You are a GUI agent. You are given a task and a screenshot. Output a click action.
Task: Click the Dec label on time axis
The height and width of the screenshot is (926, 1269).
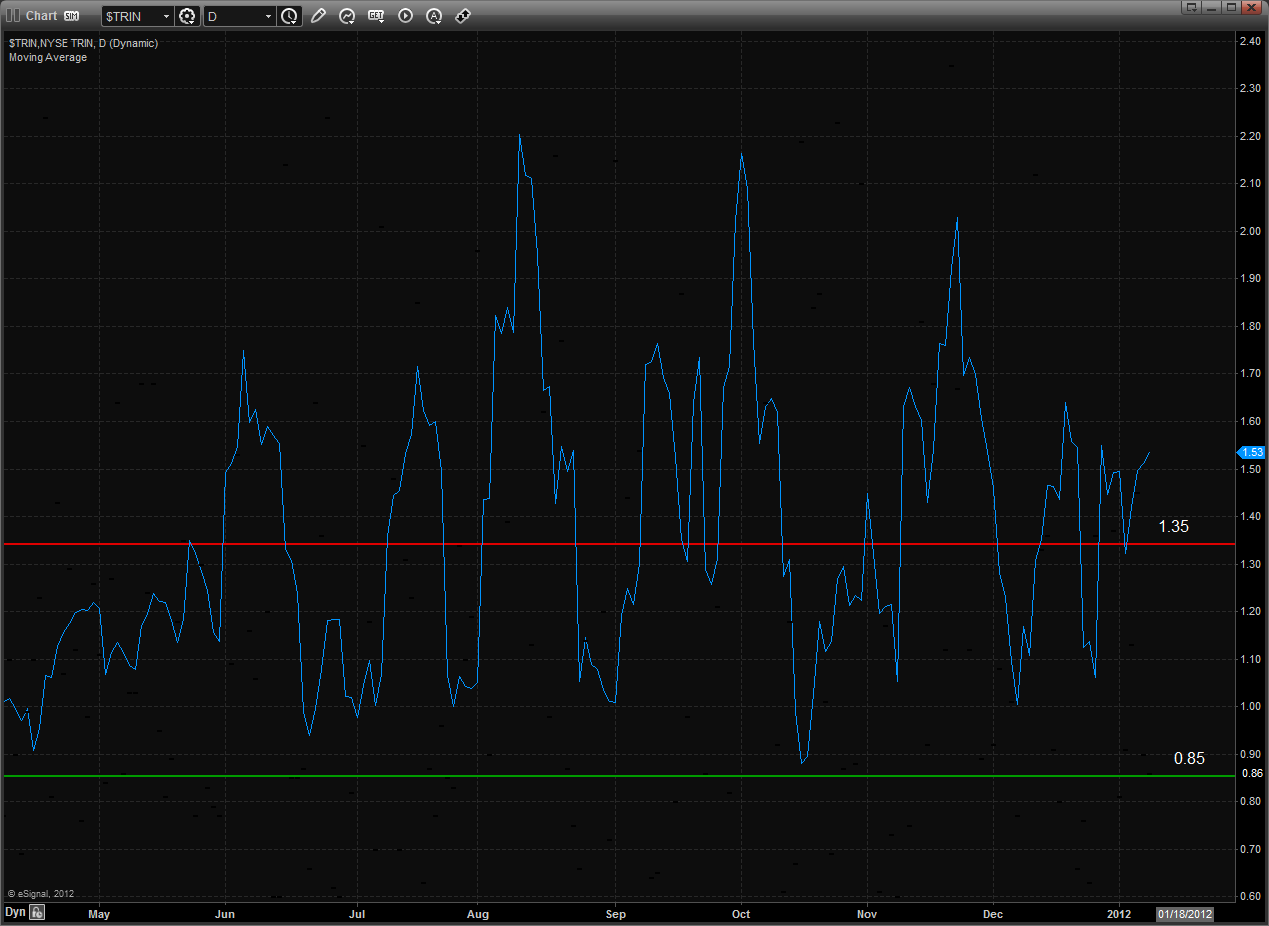(x=993, y=913)
